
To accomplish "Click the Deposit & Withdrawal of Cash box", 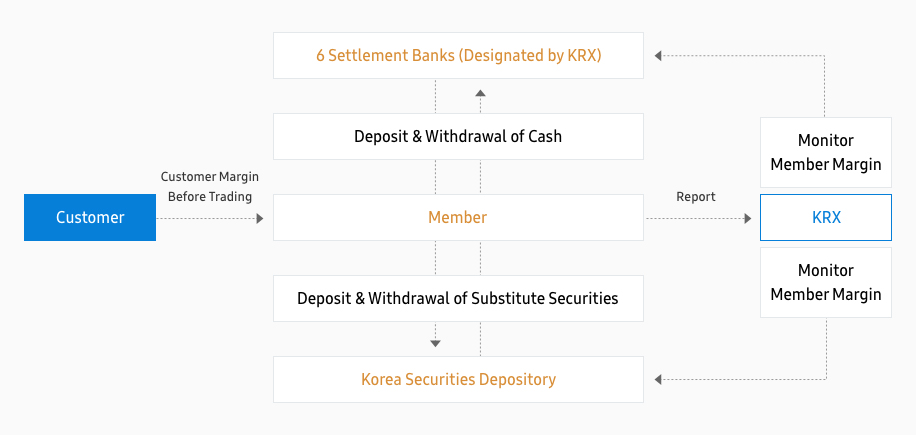I will [458, 136].
